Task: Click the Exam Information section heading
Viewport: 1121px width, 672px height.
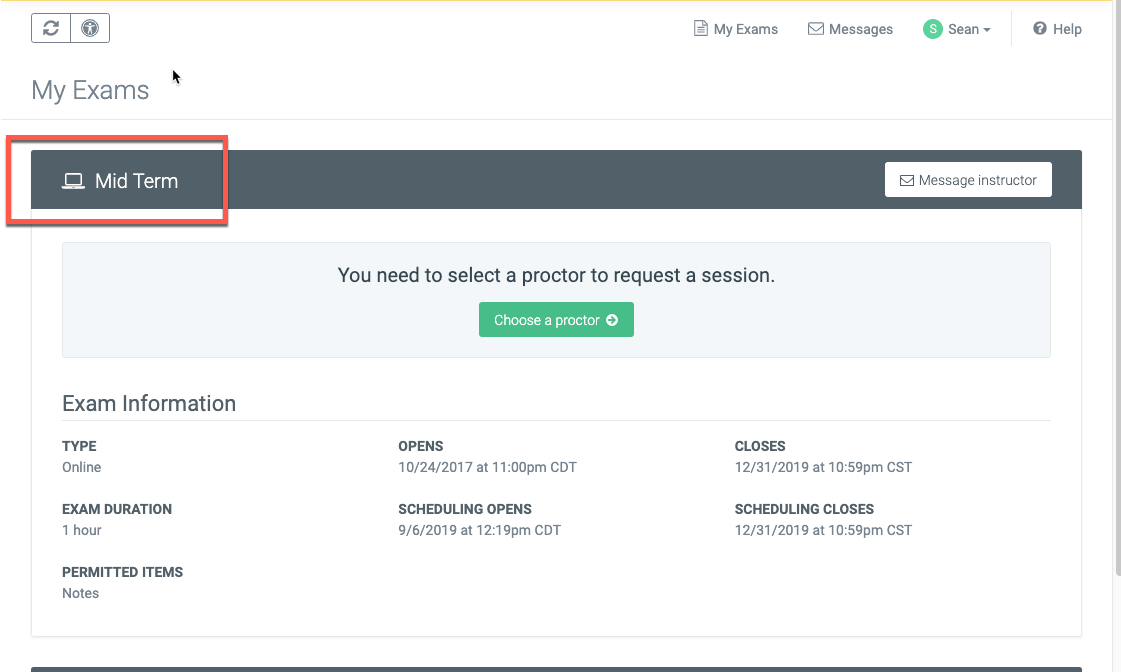Action: pos(149,404)
